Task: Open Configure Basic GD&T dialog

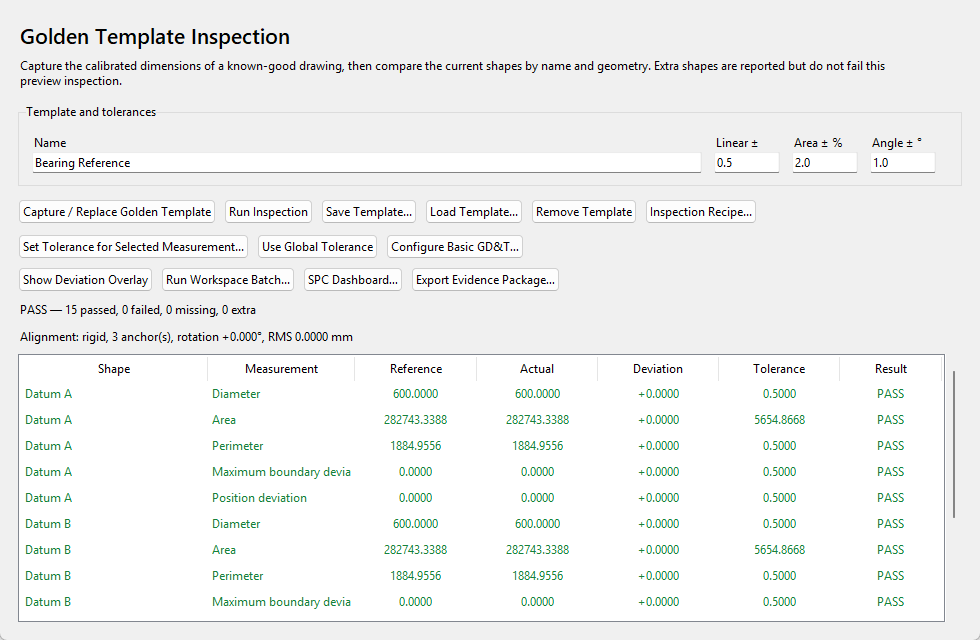Action: click(x=455, y=247)
